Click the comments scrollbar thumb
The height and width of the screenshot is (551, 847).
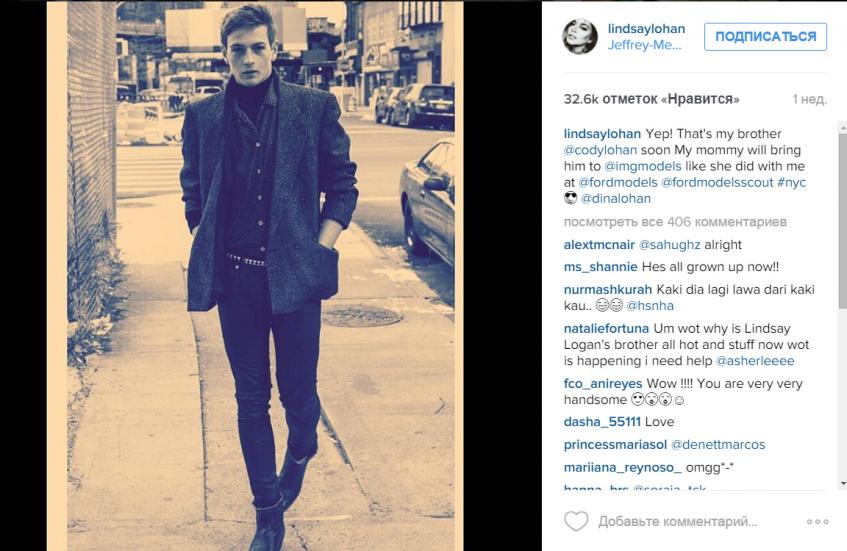tap(842, 220)
